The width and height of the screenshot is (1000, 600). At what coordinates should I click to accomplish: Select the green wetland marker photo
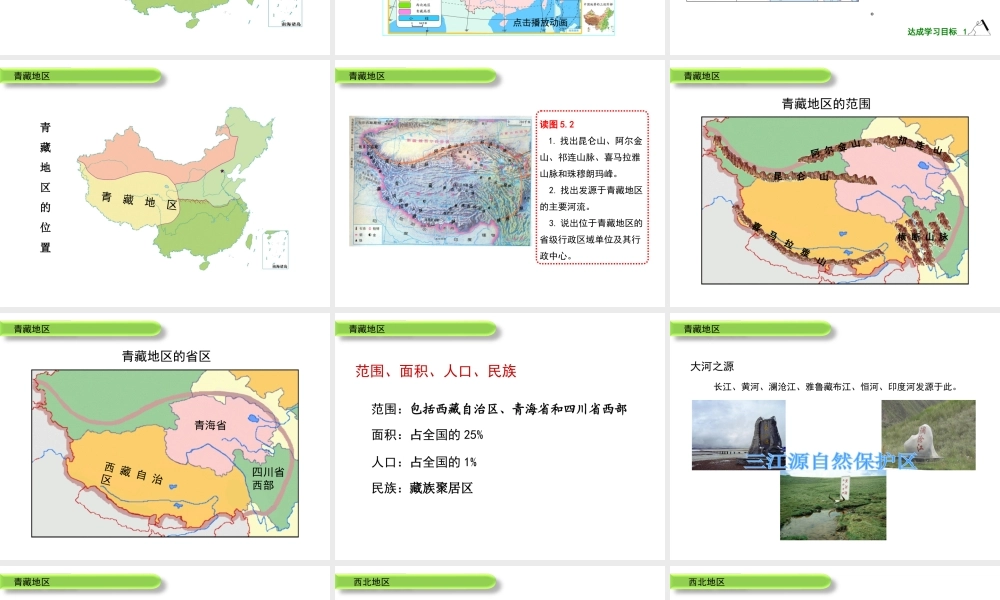coord(833,506)
